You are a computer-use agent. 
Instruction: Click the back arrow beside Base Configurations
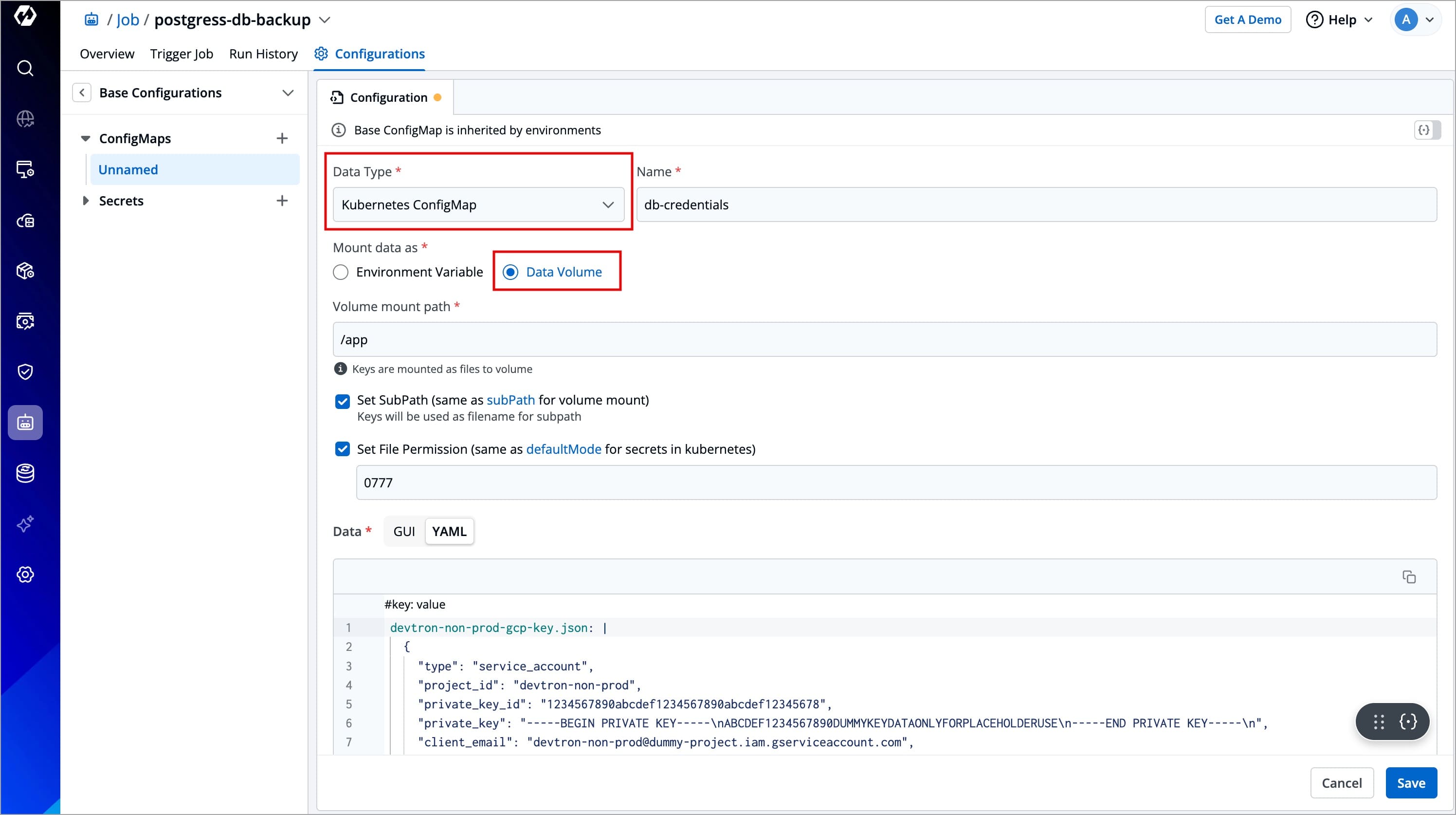(82, 93)
